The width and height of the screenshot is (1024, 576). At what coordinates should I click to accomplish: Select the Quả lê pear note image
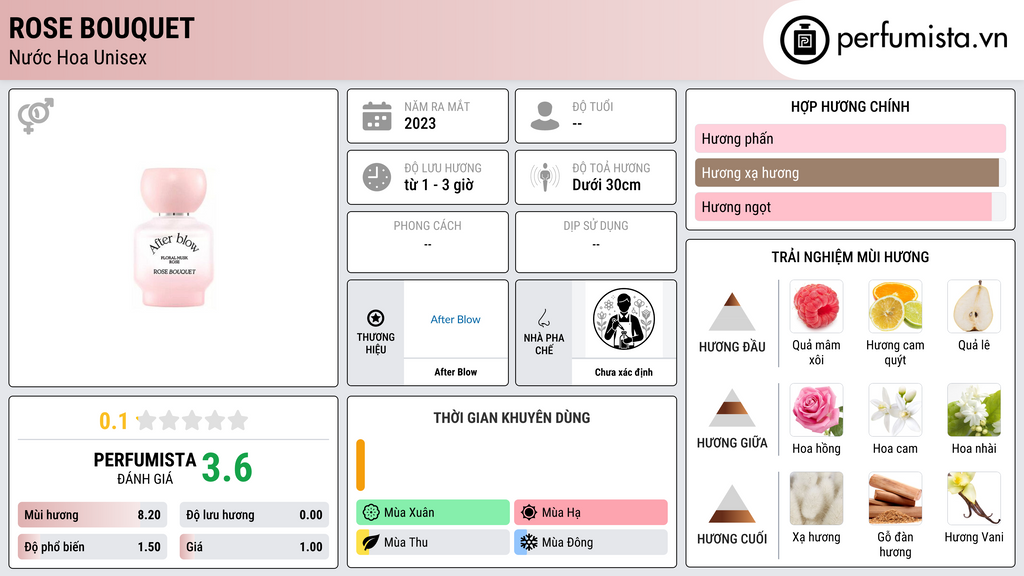pyautogui.click(x=974, y=306)
